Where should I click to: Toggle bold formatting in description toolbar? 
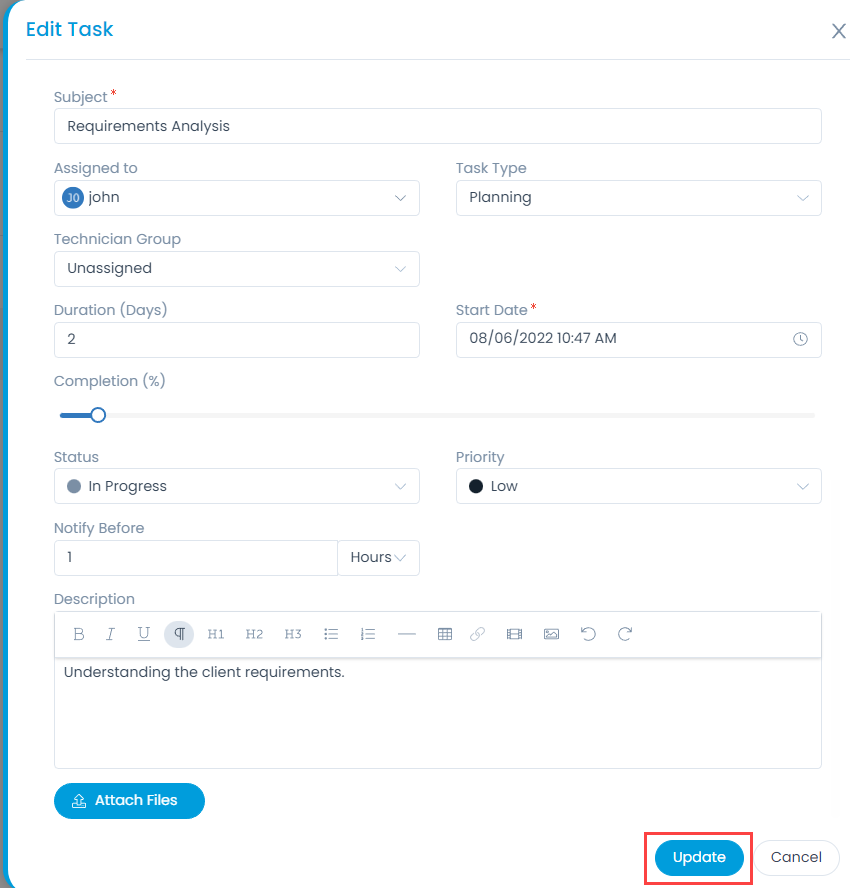coord(79,634)
